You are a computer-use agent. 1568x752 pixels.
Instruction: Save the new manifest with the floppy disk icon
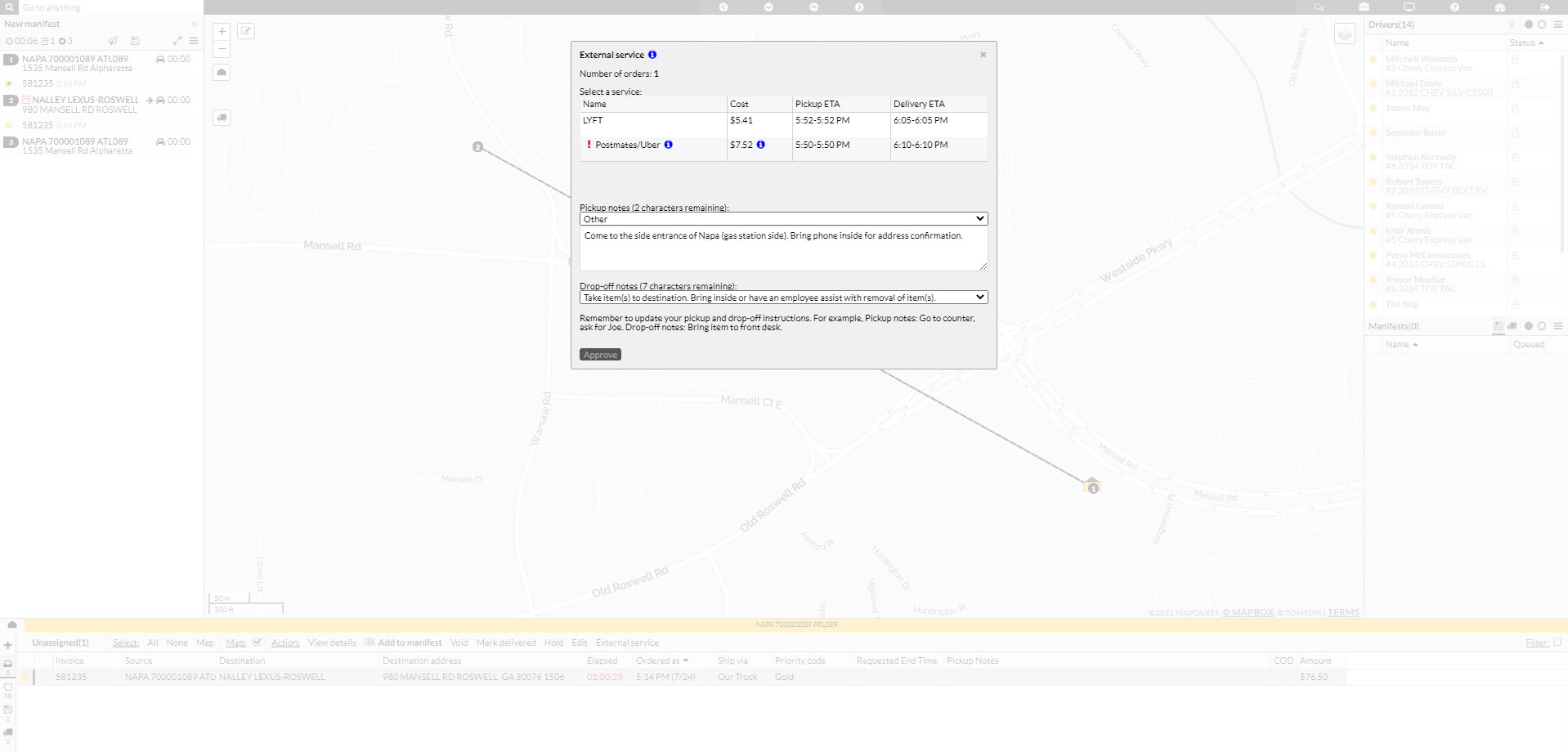click(135, 41)
